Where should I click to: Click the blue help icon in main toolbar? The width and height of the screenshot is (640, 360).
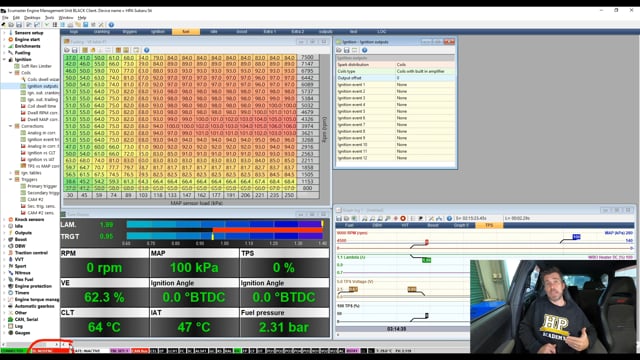tap(111, 25)
